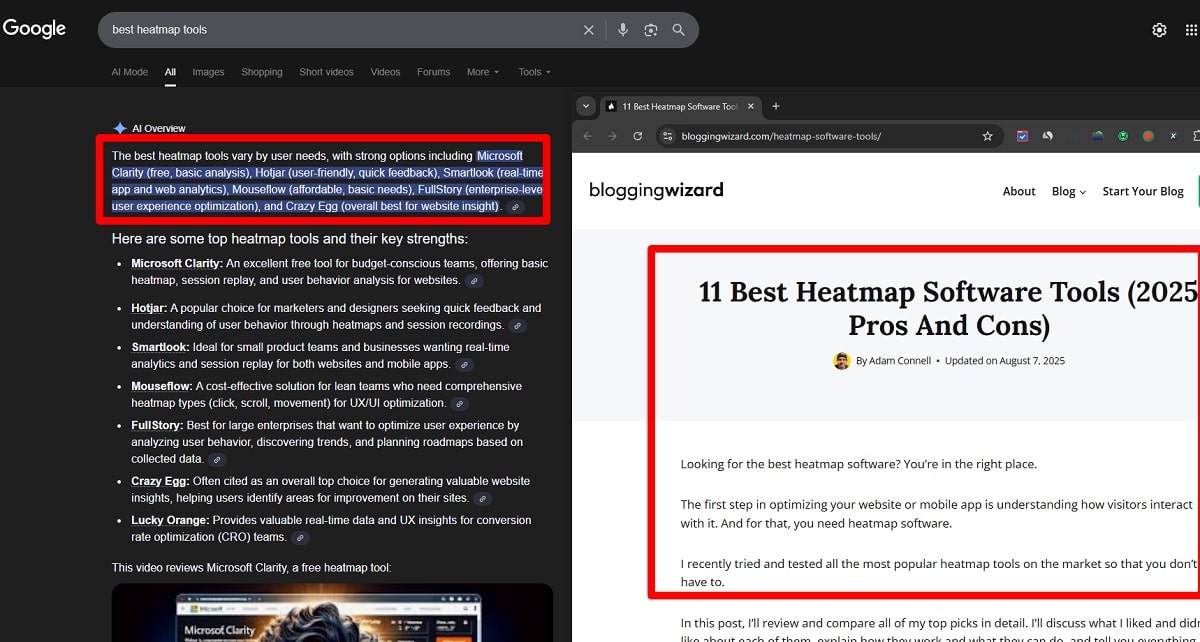This screenshot has height=642, width=1200.
Task: Open the About page on bloggingwizard
Action: click(1019, 191)
